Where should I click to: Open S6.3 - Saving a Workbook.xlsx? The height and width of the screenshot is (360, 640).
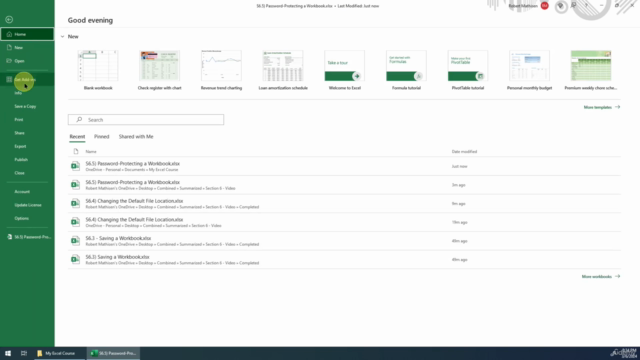tap(344, 241)
